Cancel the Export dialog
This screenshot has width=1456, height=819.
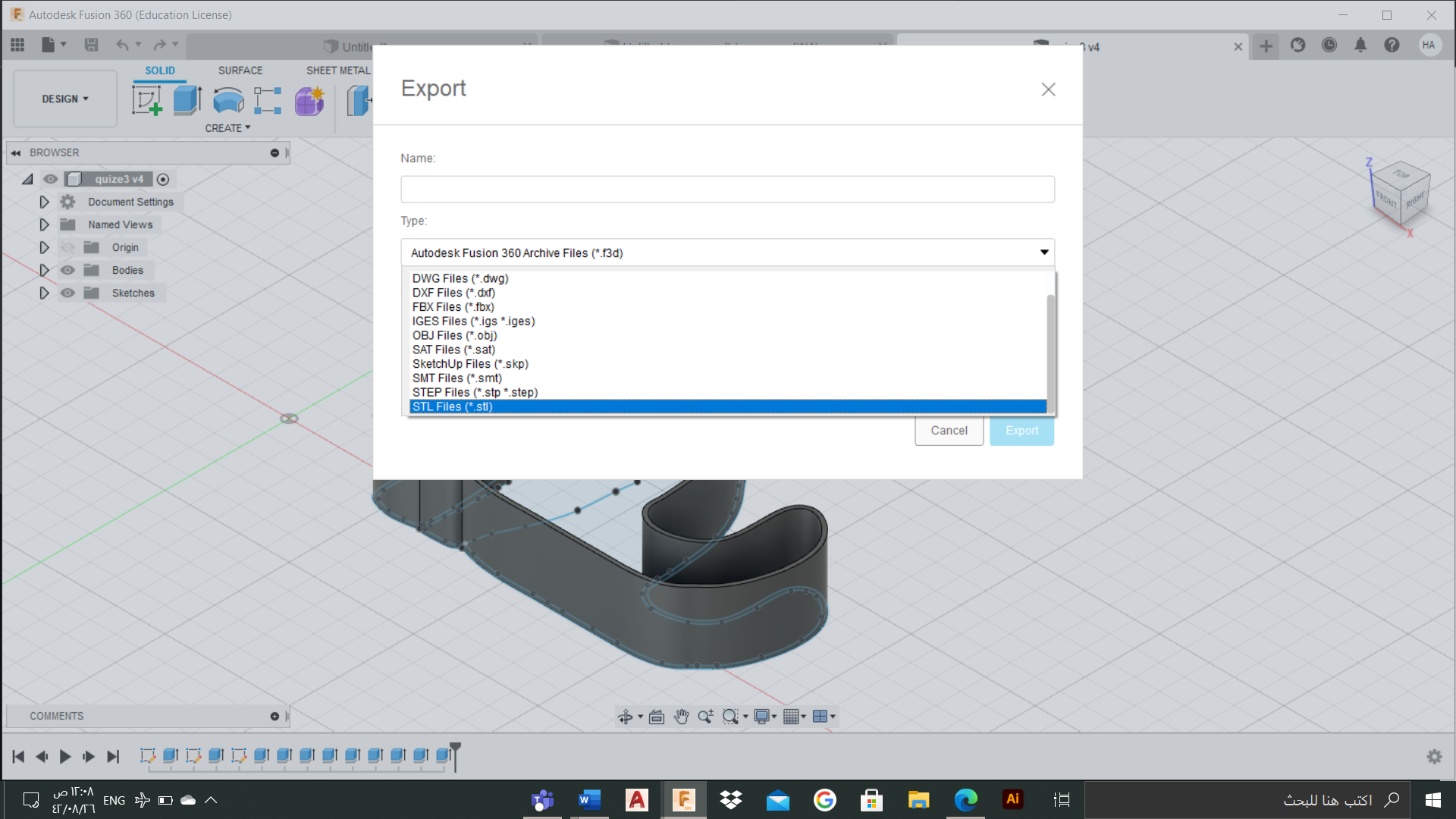(x=949, y=431)
